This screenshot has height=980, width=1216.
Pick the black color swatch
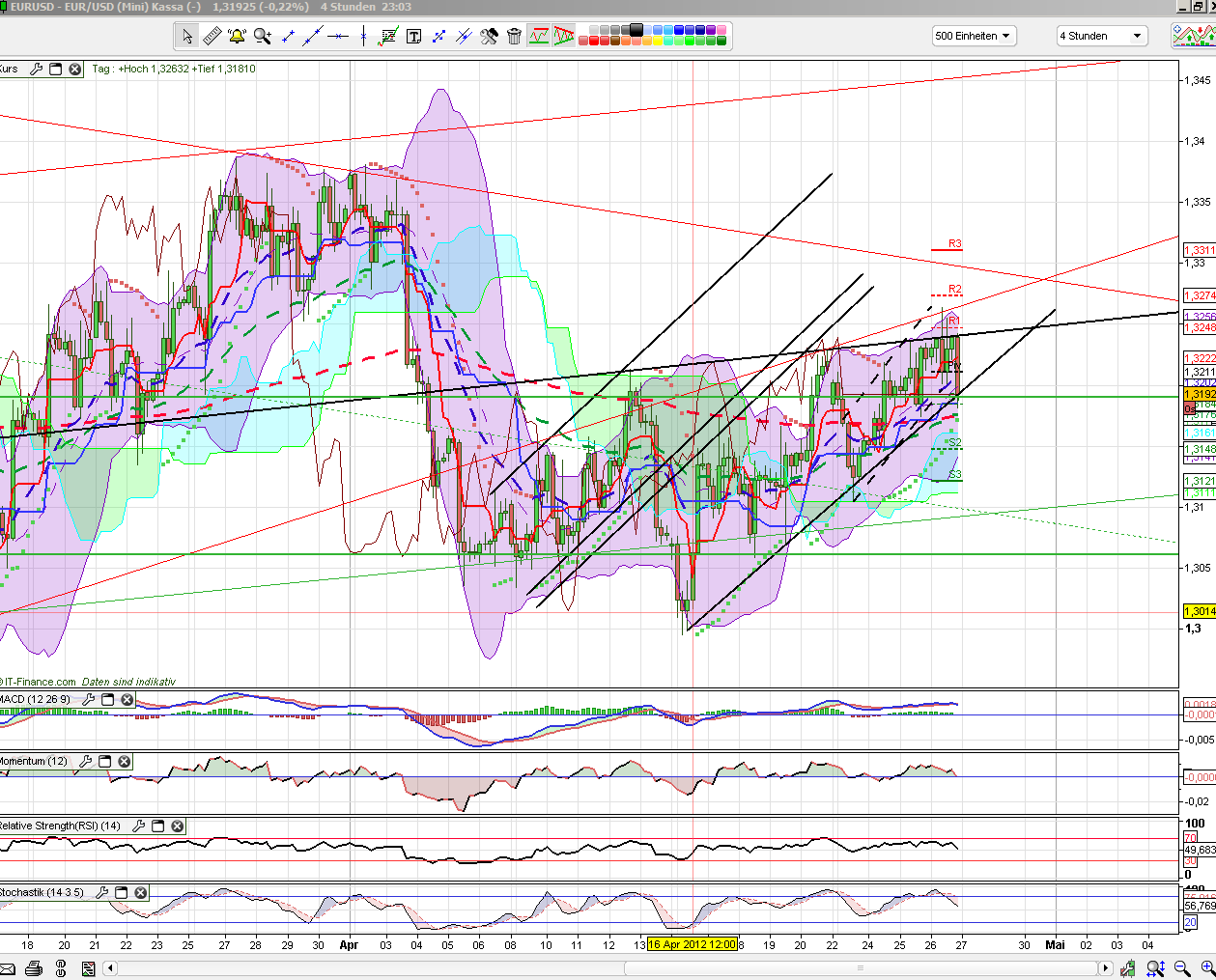(x=636, y=30)
